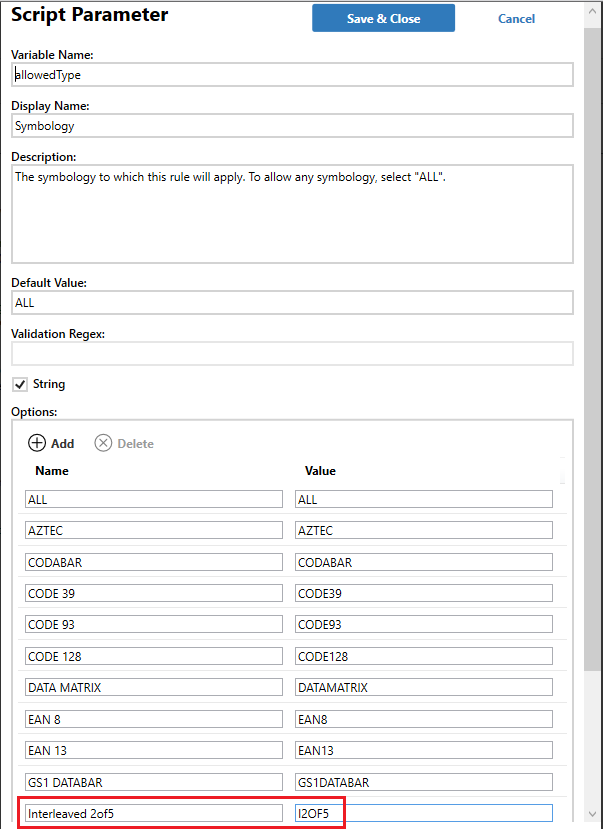
Task: Focus the Variable Name field
Action: pos(292,75)
